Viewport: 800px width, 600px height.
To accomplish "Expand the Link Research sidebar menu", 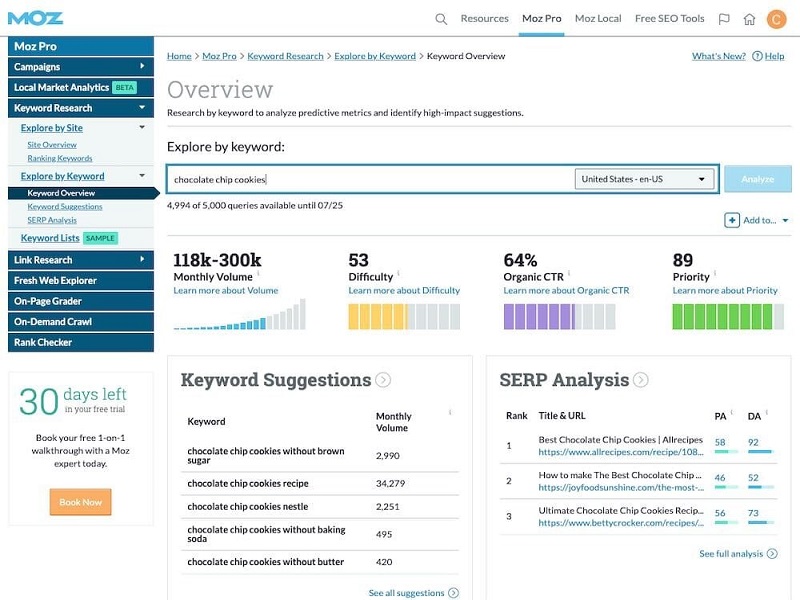I will [x=81, y=260].
